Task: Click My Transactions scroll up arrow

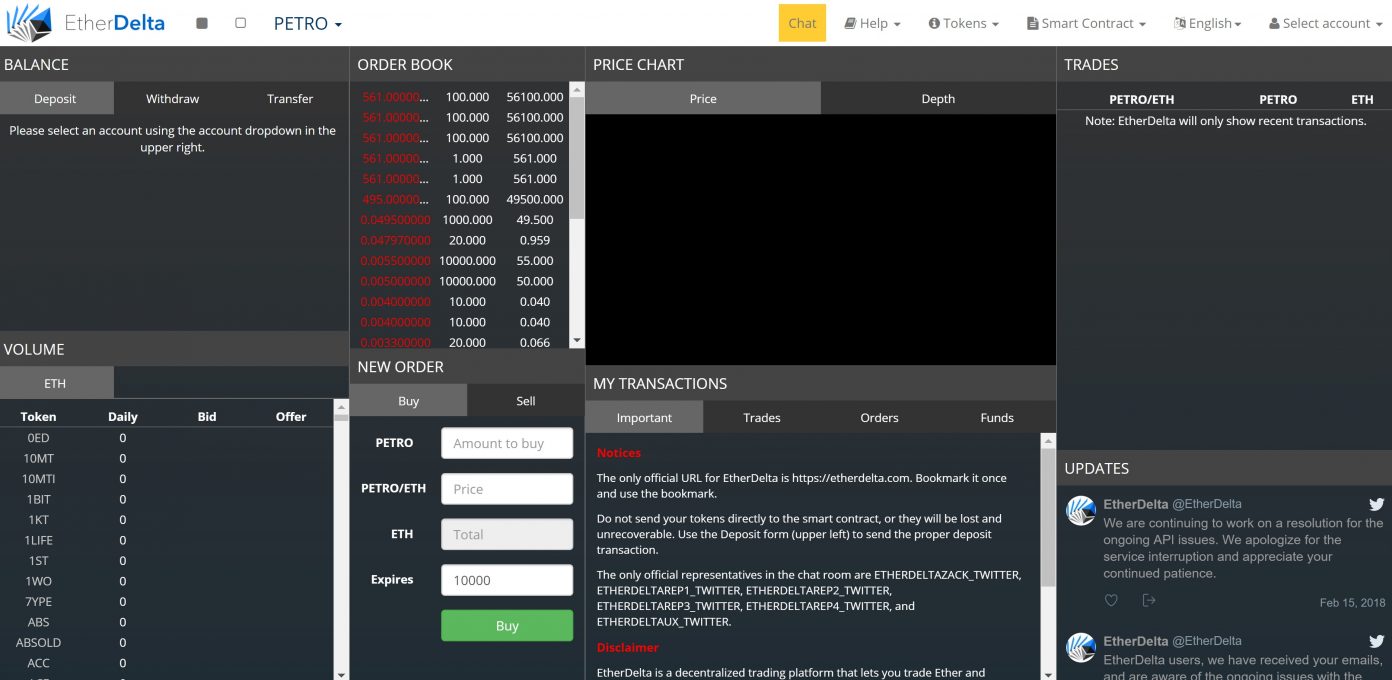Action: pos(1048,440)
